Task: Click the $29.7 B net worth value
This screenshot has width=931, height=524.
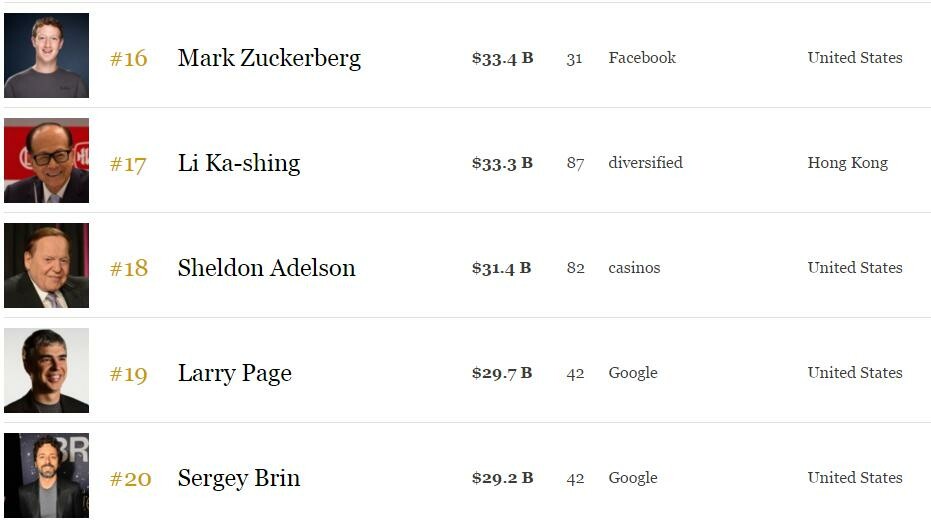Action: [x=502, y=373]
